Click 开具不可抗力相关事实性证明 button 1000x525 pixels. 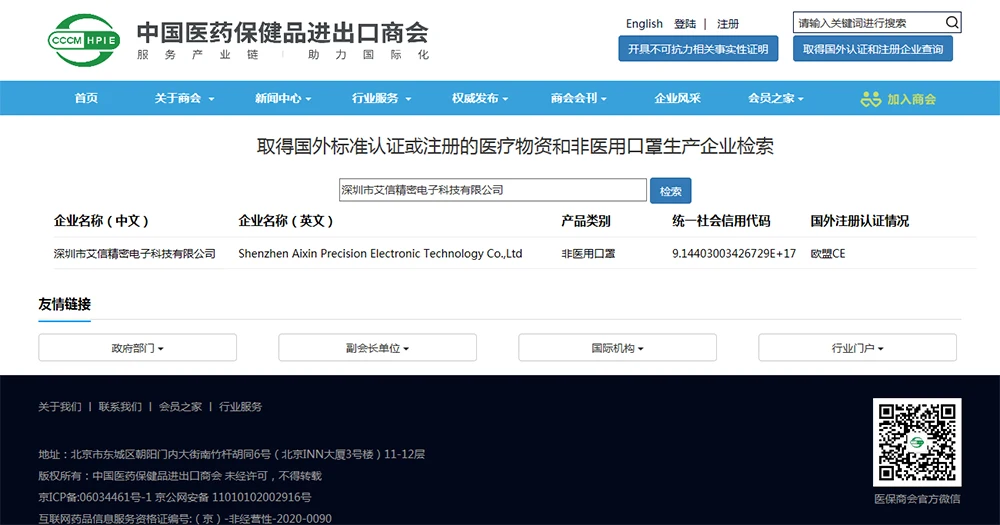click(698, 49)
